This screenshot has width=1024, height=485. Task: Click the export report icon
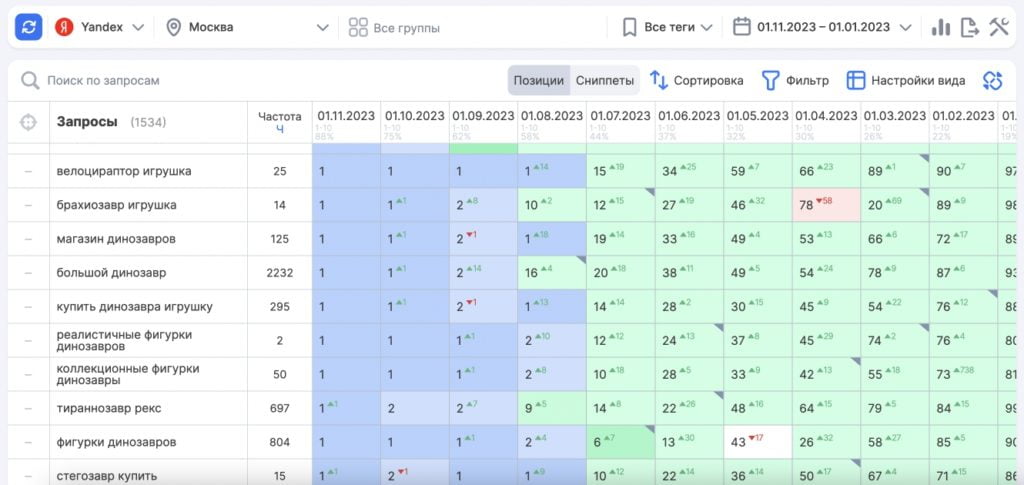pos(969,27)
